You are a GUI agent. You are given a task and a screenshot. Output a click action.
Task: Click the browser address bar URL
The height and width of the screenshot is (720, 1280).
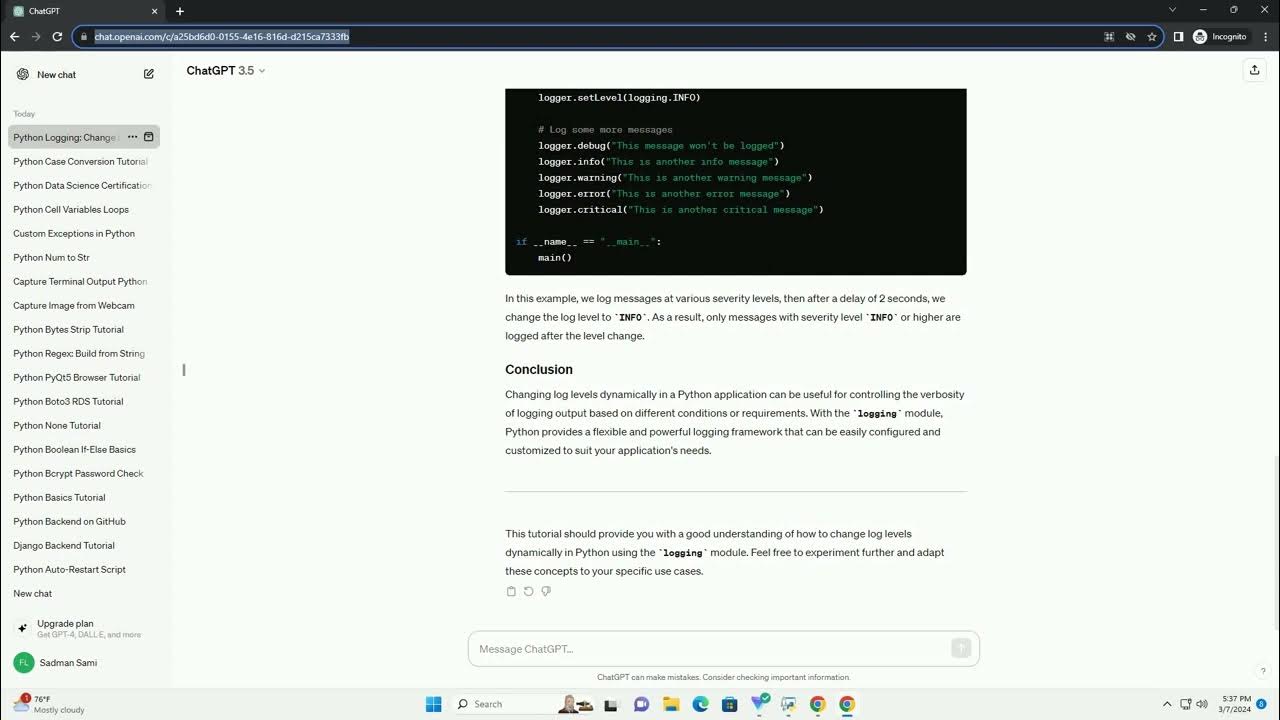(x=222, y=37)
